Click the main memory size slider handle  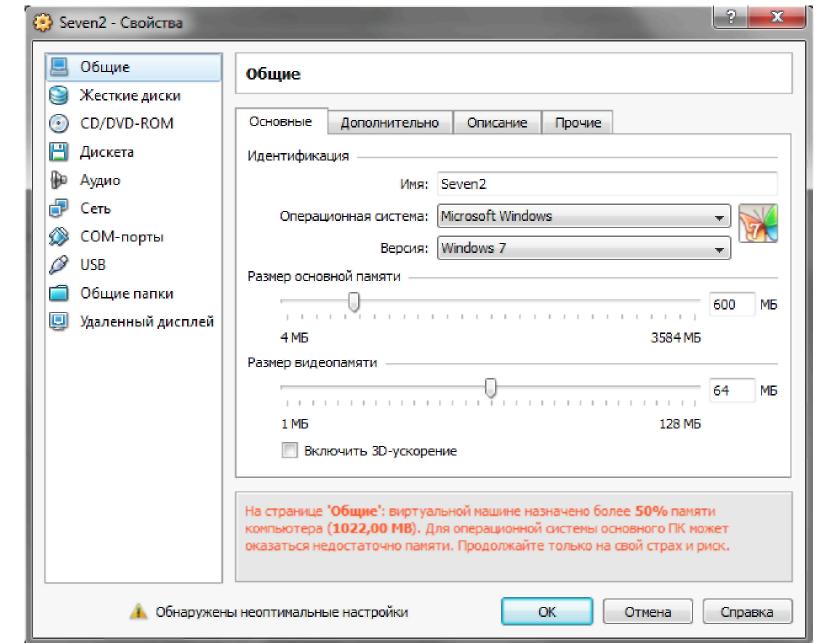point(354,301)
